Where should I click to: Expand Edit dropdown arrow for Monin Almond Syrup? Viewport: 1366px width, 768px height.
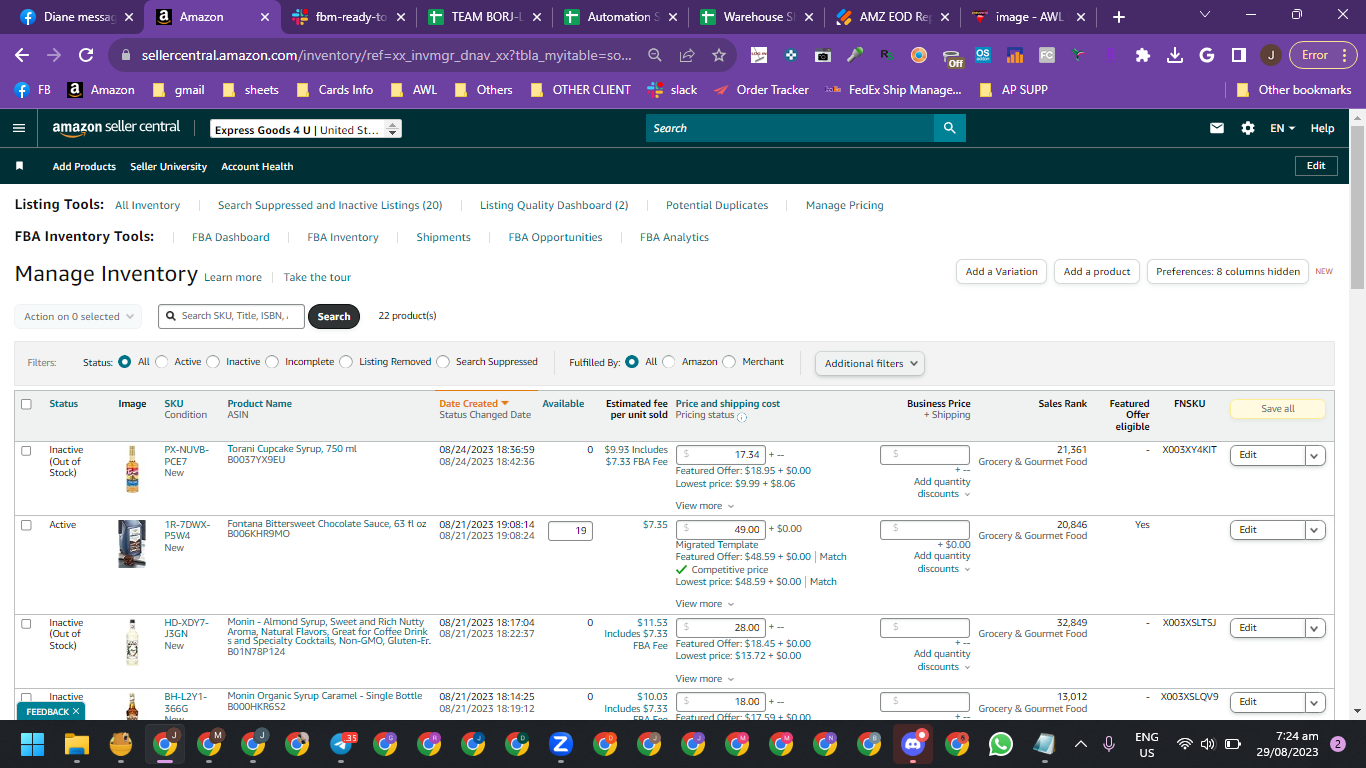[1315, 628]
